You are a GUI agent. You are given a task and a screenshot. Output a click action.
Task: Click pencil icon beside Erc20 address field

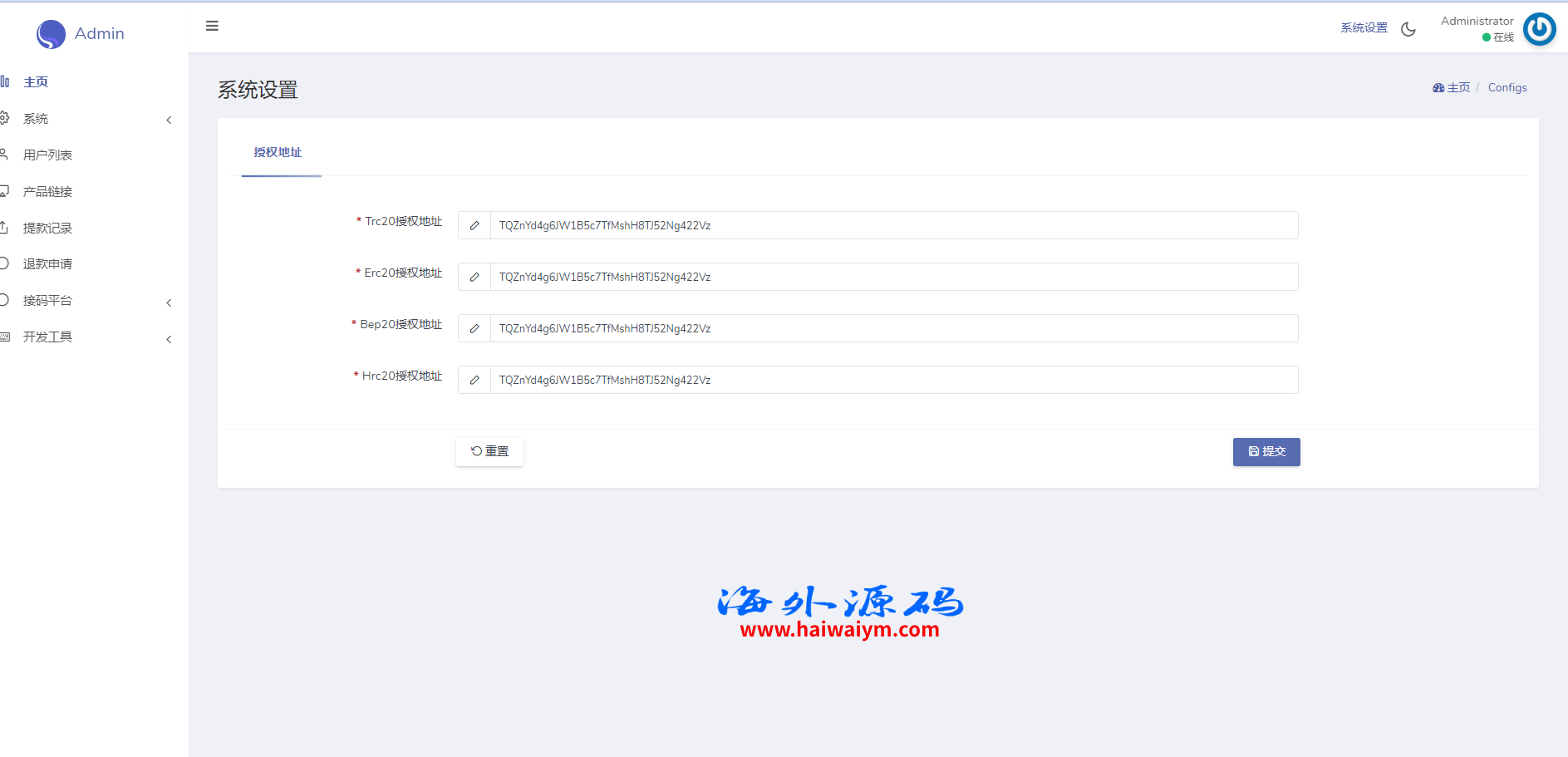474,277
